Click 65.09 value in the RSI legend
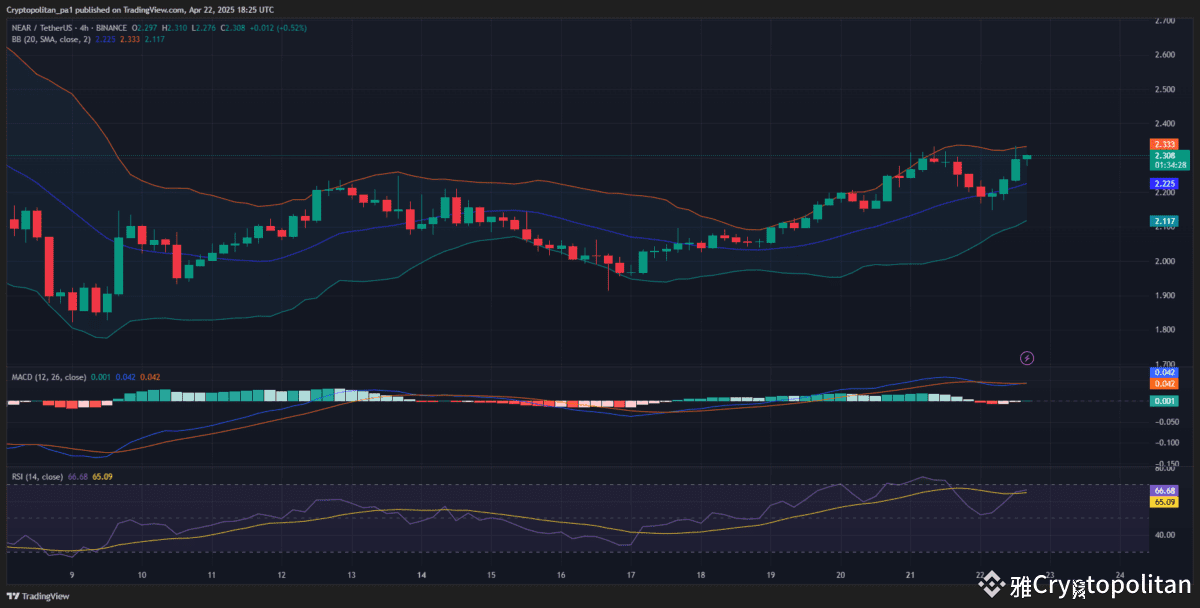Viewport: 1200px width, 608px height. 101,477
